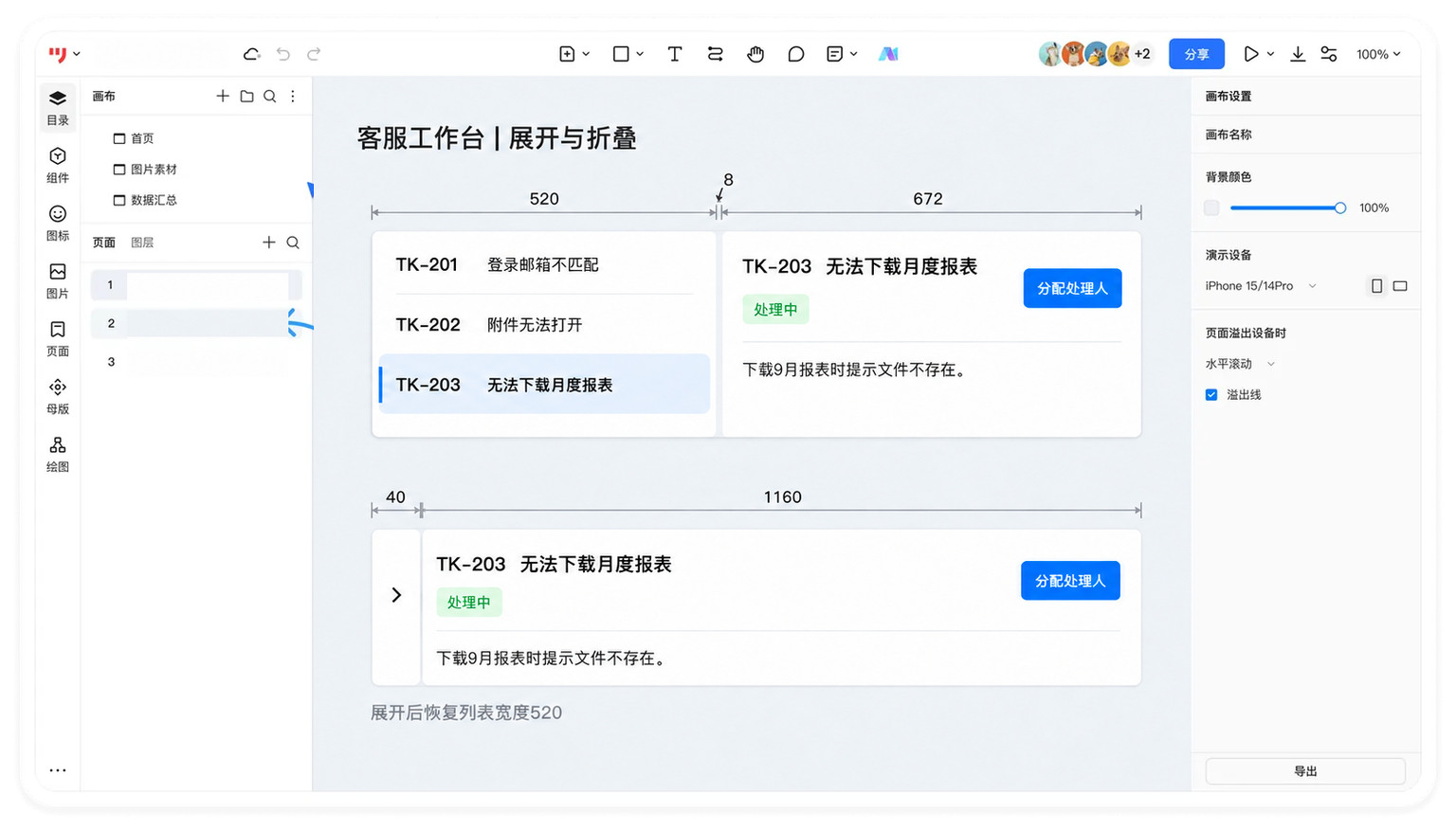Image resolution: width=1456 pixels, height=830 pixels.
Task: Search canvases in 画布 panel
Action: 270,96
